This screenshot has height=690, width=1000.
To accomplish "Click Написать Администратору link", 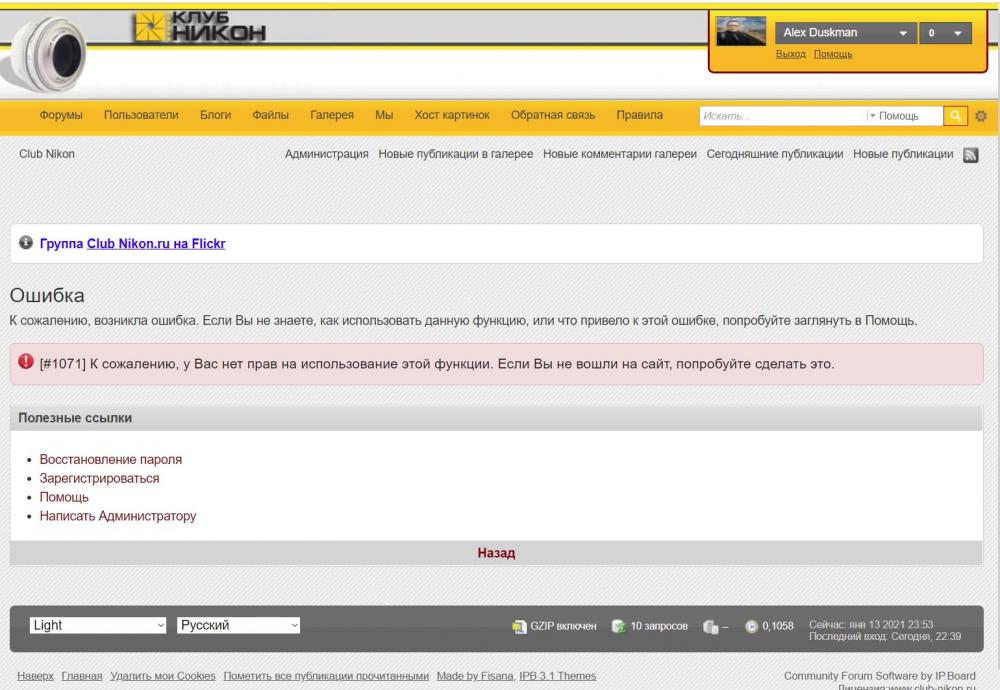I will point(118,516).
